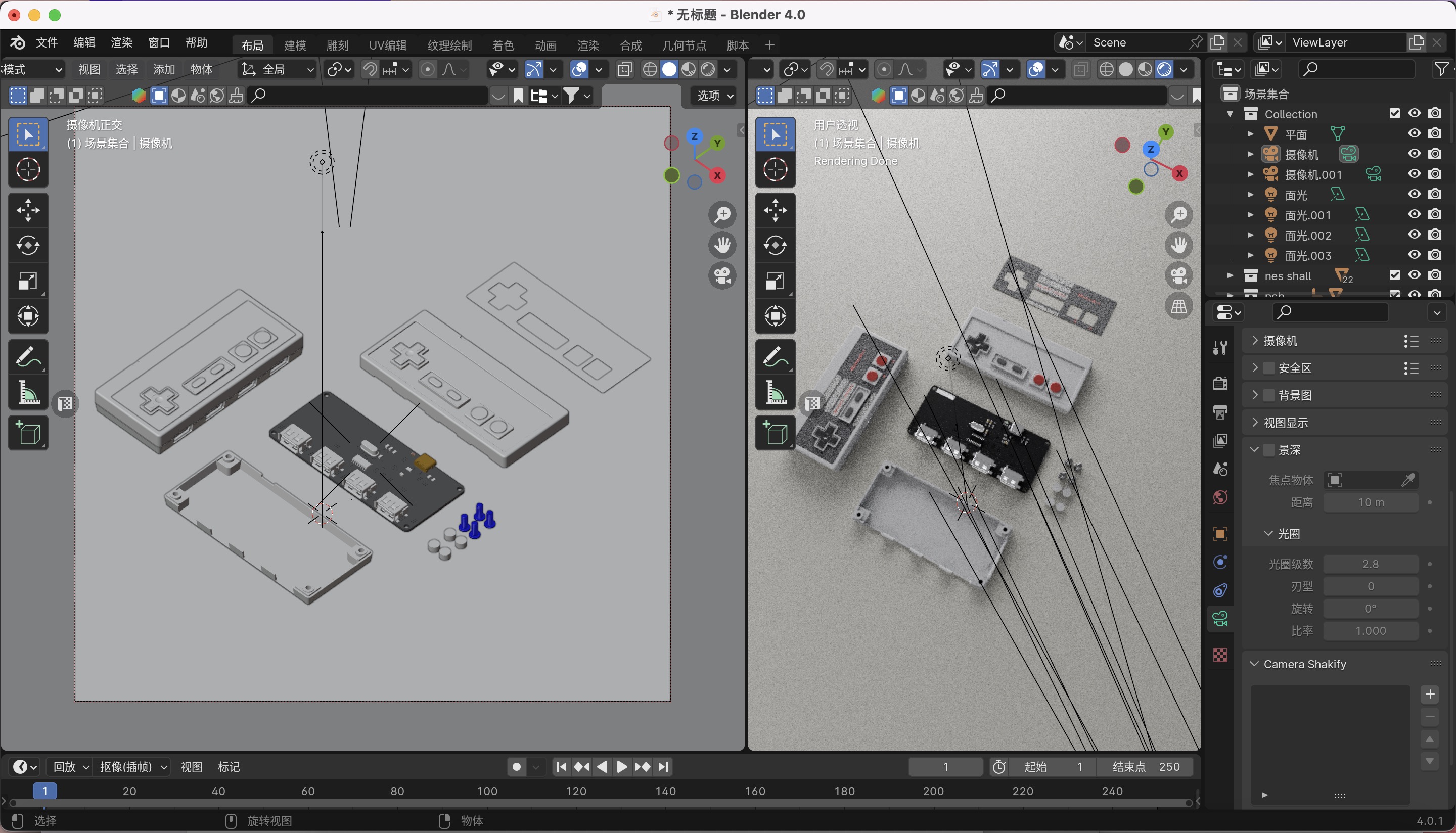Click the 比率 1.000 field
This screenshot has height=833, width=1456.
click(1371, 631)
